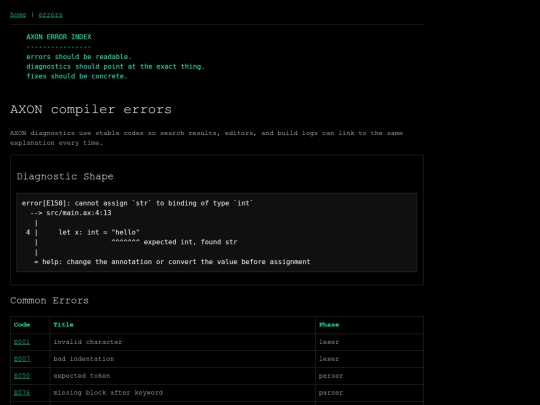
Task: Click 'errors should be readable.' line
Action: [79, 56]
